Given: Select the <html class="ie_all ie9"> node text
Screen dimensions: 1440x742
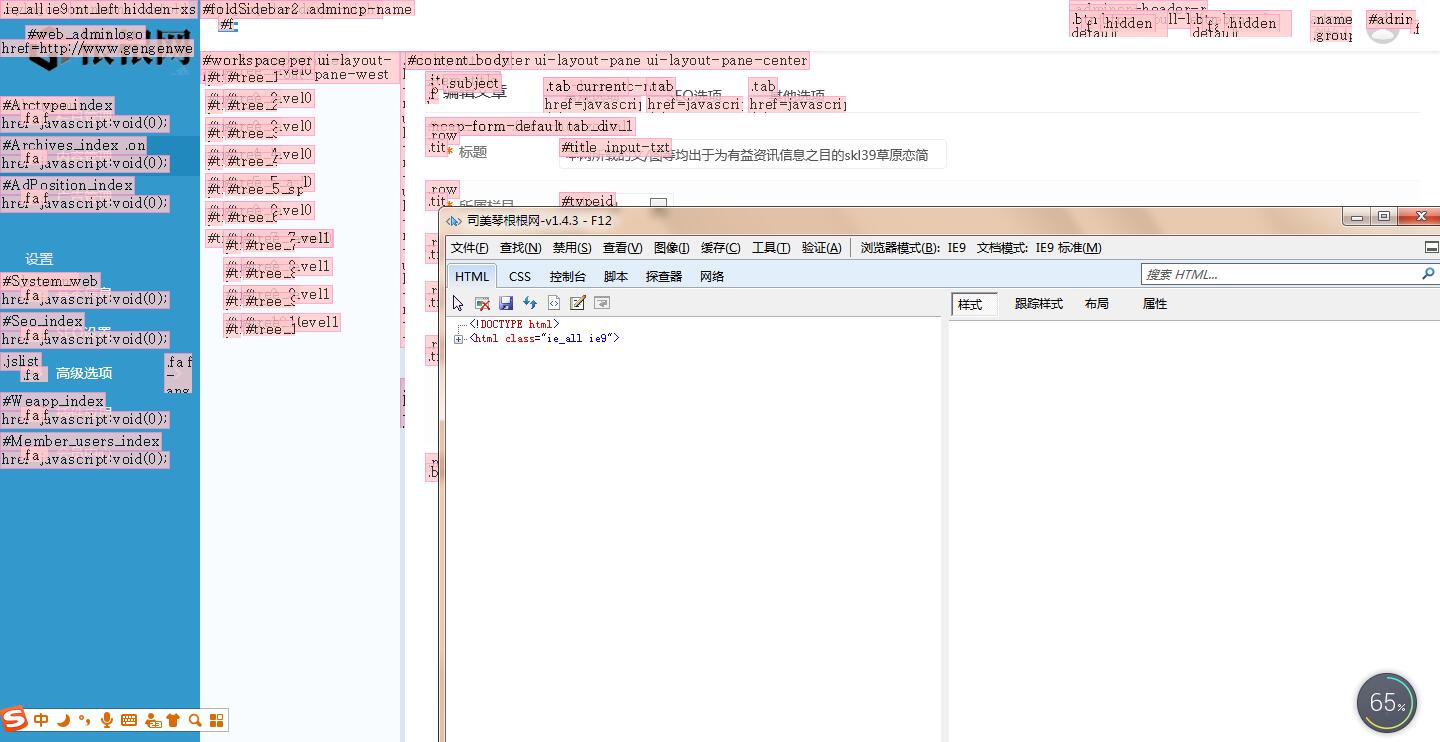Looking at the screenshot, I should click(x=545, y=339).
